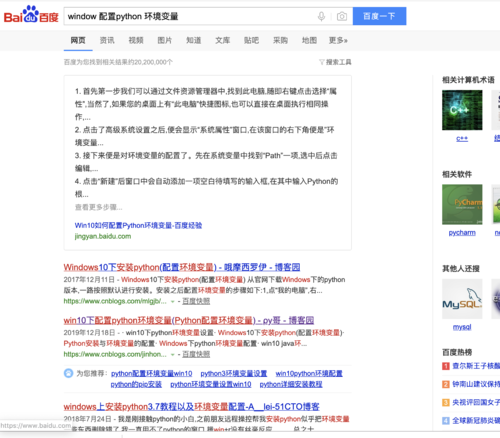Expand dropdown arrow beside cnblogs jinhon URL
Image resolution: width=500 pixels, height=438 pixels.
tap(173, 354)
